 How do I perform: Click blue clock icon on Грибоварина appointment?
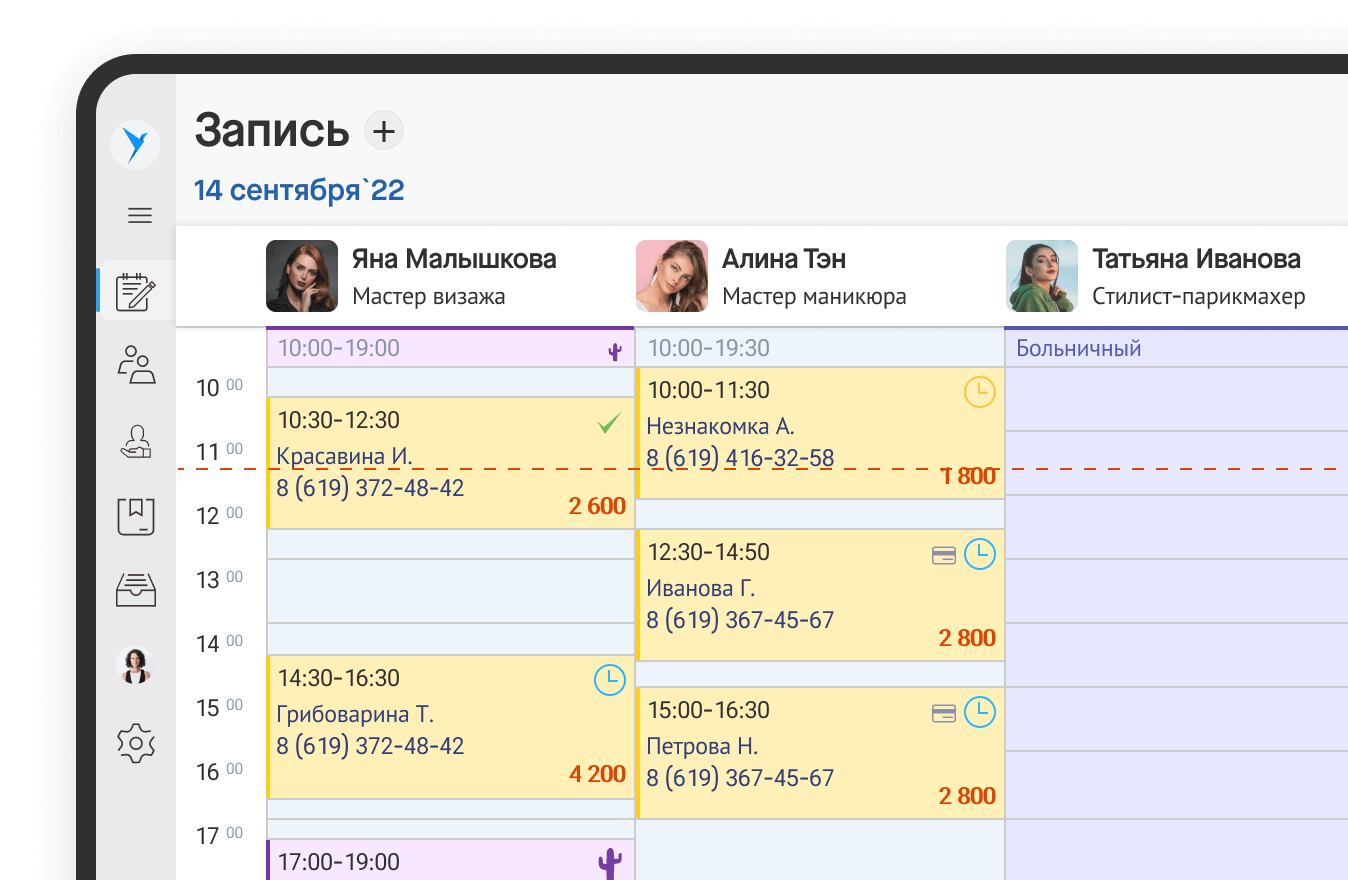pos(609,680)
